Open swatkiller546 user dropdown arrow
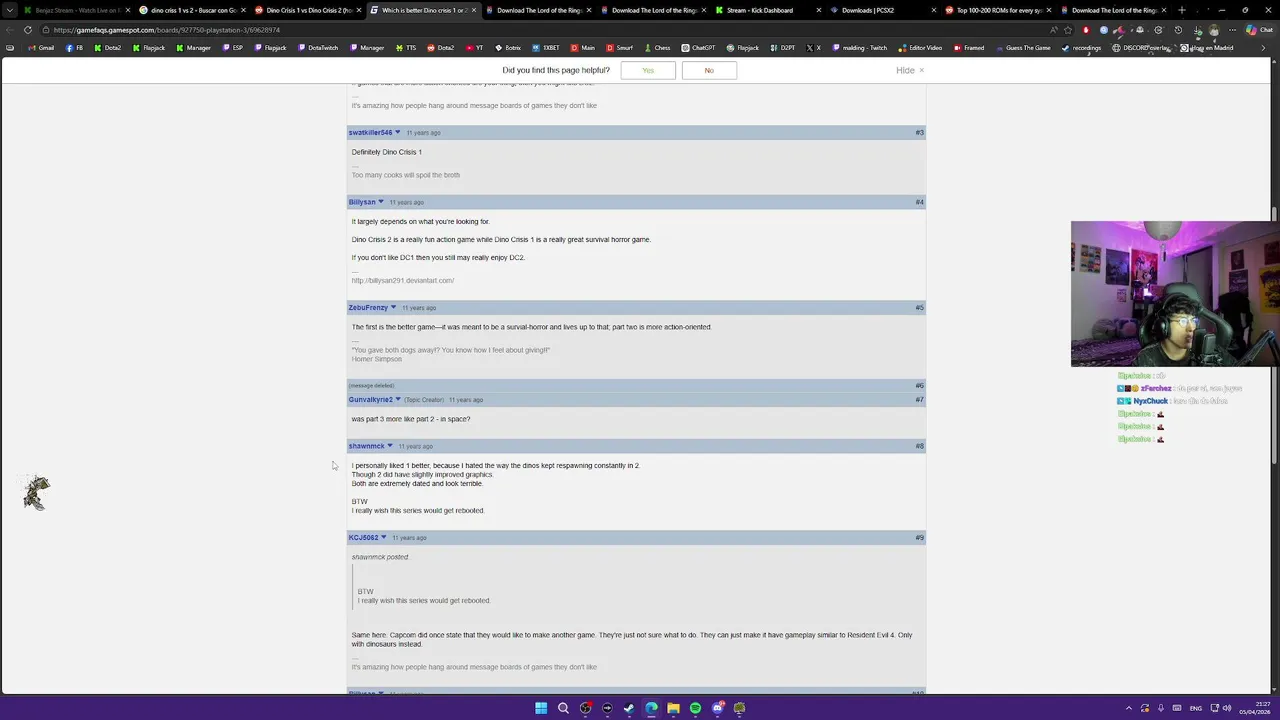This screenshot has height=720, width=1280. [397, 132]
